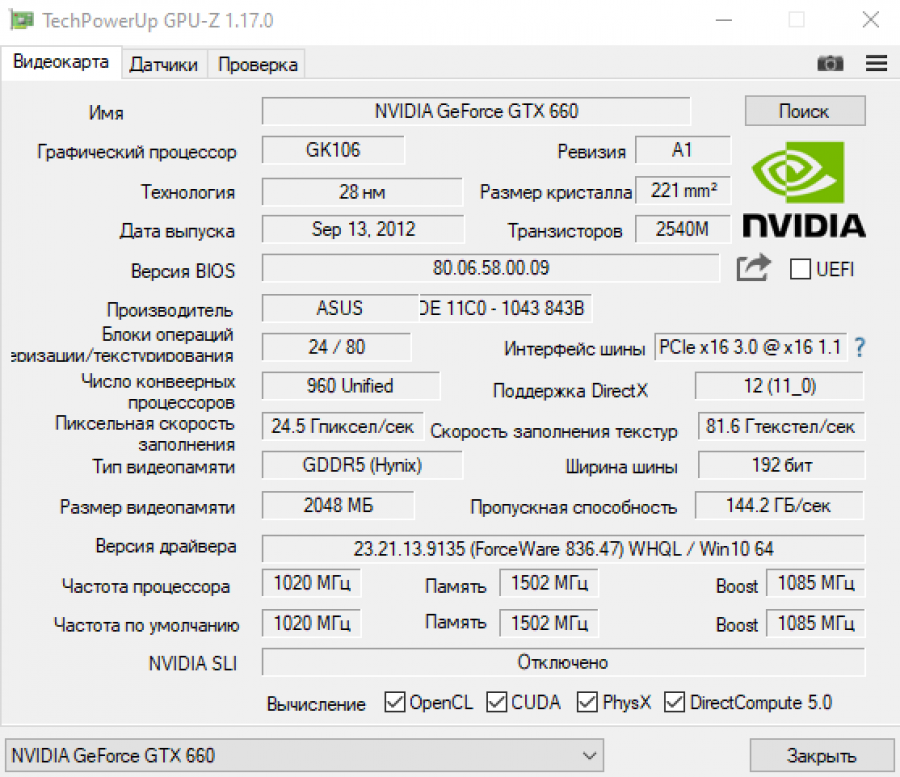Viewport: 900px width, 777px height.
Task: Click the Поиск button
Action: click(x=805, y=110)
